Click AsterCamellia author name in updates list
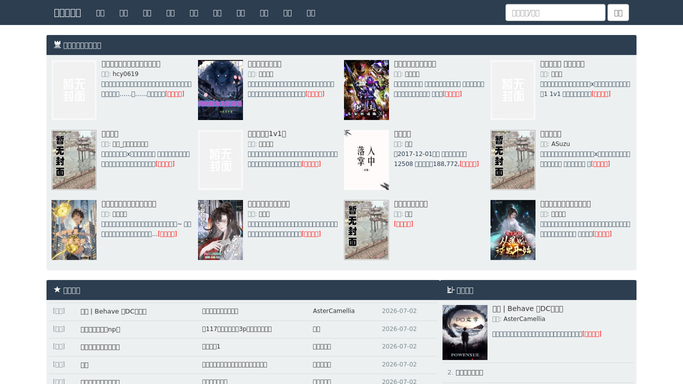Viewport: 683px width, 384px height. click(x=334, y=311)
